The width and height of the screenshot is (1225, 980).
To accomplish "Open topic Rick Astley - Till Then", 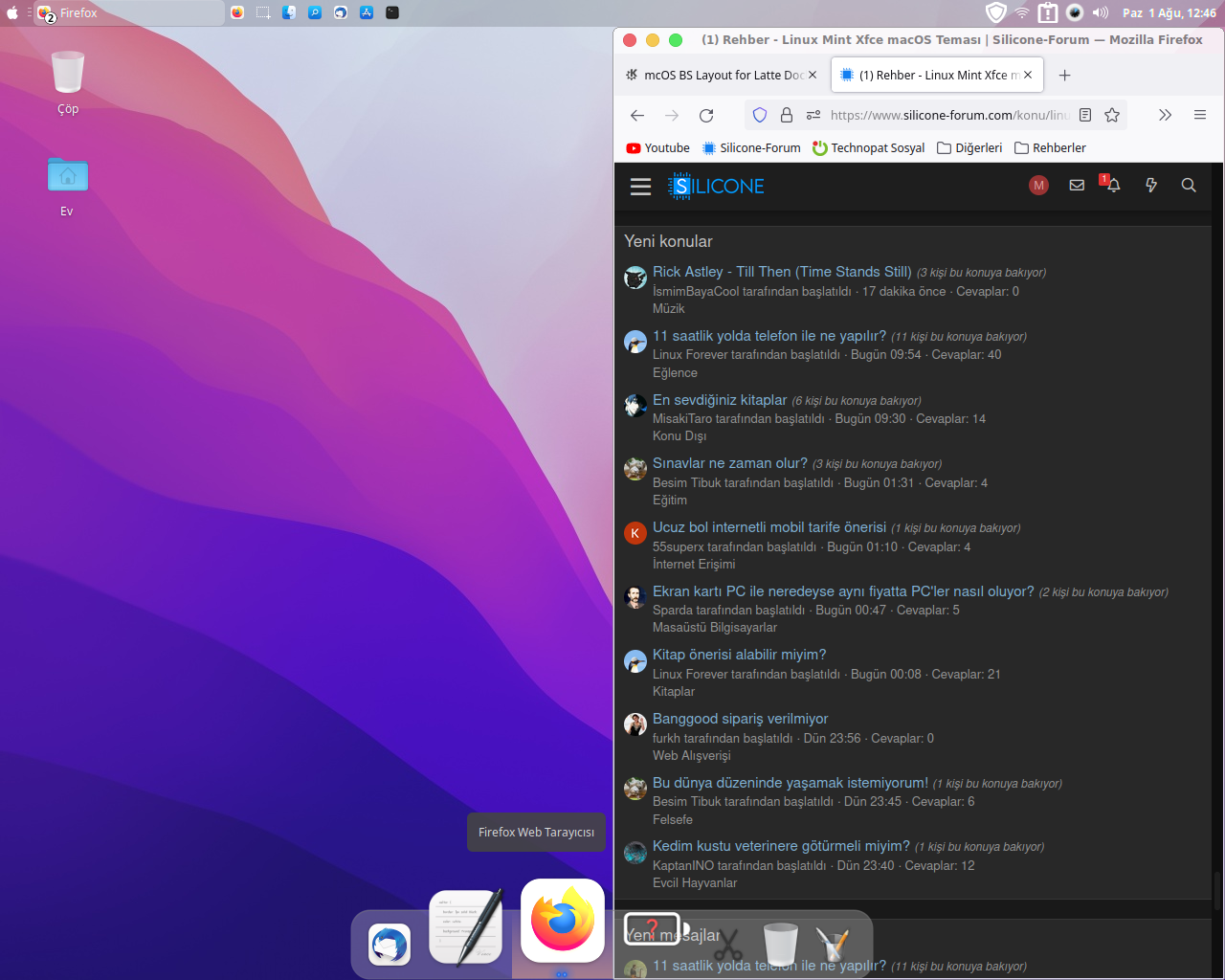I will [x=782, y=272].
